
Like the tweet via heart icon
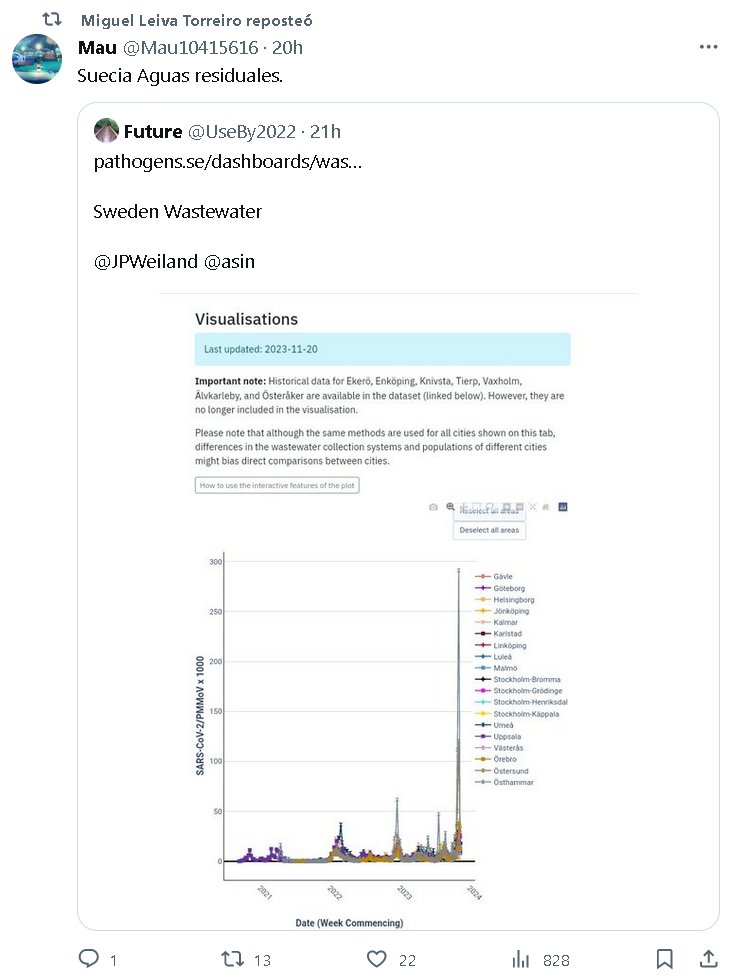[x=376, y=959]
